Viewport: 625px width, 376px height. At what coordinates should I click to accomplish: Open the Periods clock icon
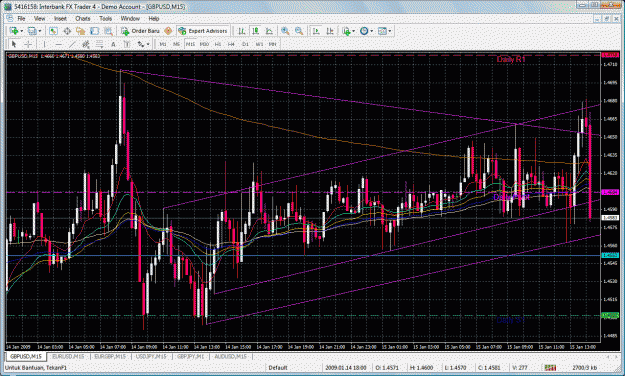(x=364, y=31)
